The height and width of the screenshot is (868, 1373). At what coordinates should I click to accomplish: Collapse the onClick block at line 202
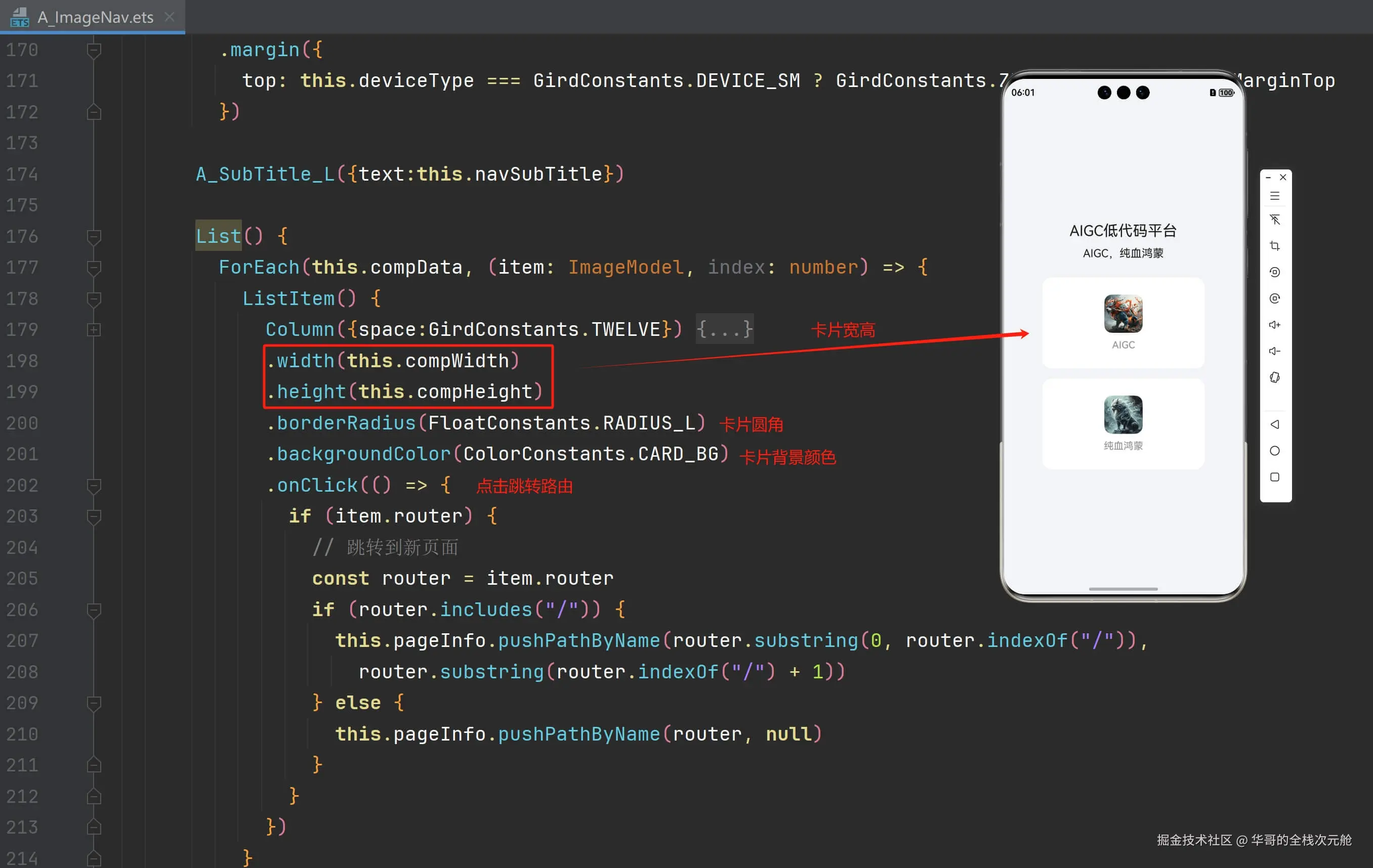(94, 486)
